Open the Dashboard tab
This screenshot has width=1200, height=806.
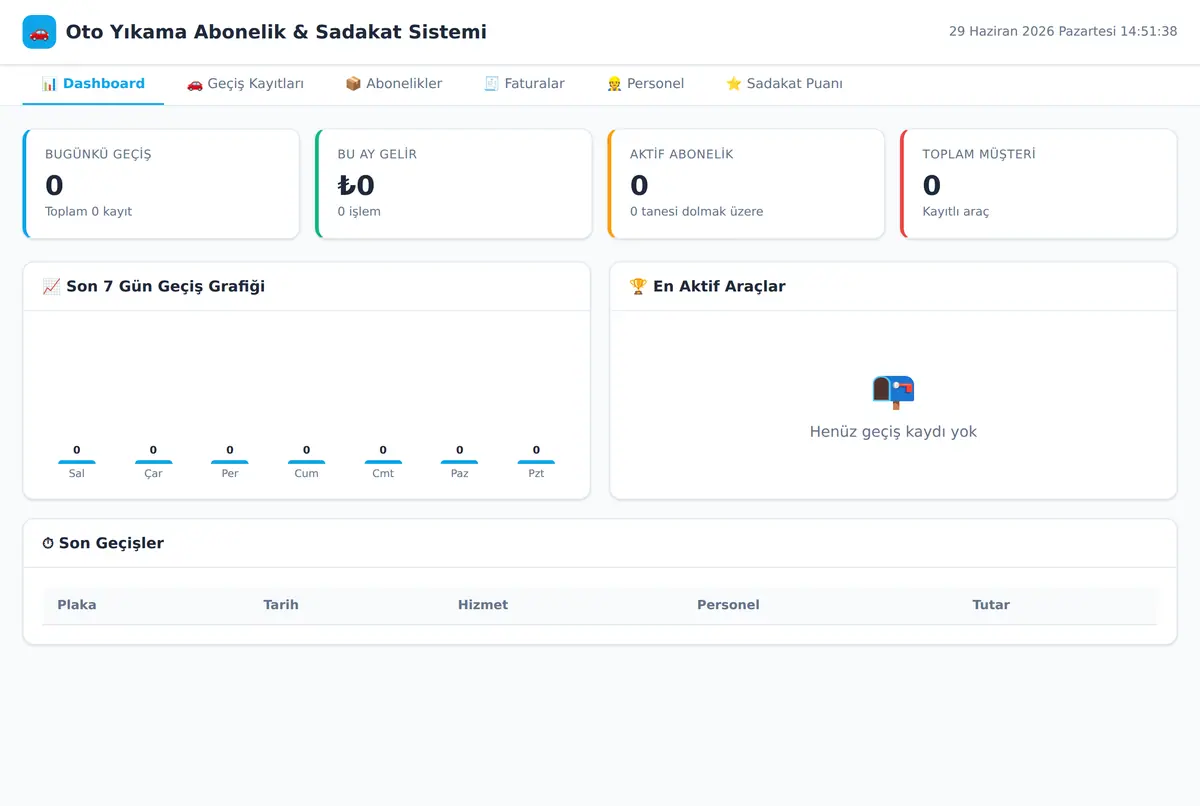tap(93, 84)
